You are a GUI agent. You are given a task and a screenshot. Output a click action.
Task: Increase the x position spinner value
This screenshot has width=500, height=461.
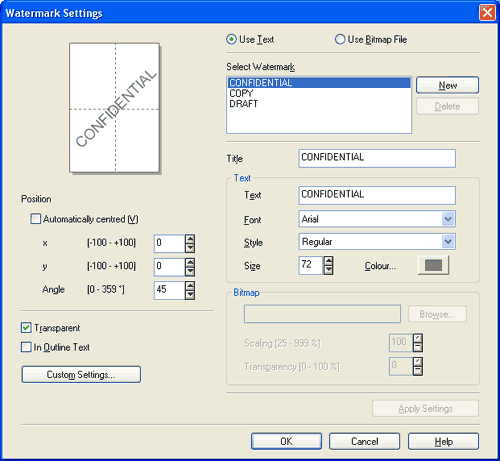point(190,239)
